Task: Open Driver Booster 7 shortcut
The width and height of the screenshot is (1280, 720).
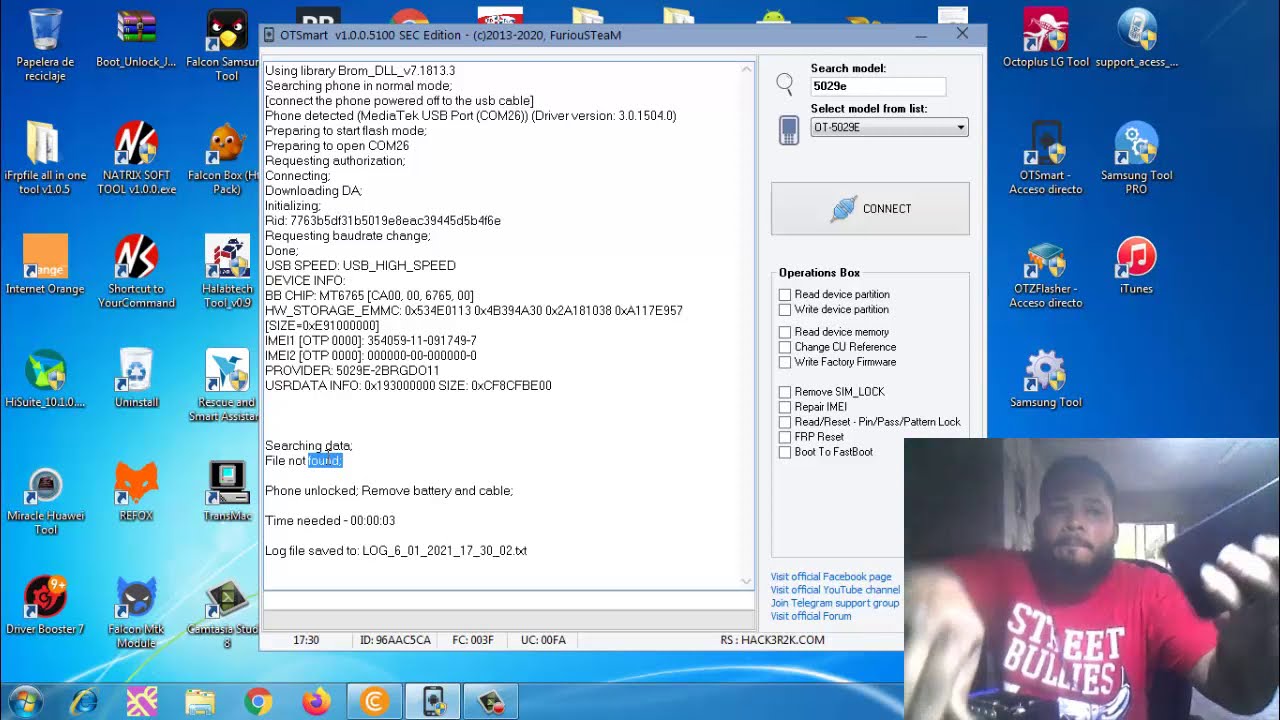Action: pyautogui.click(x=45, y=606)
